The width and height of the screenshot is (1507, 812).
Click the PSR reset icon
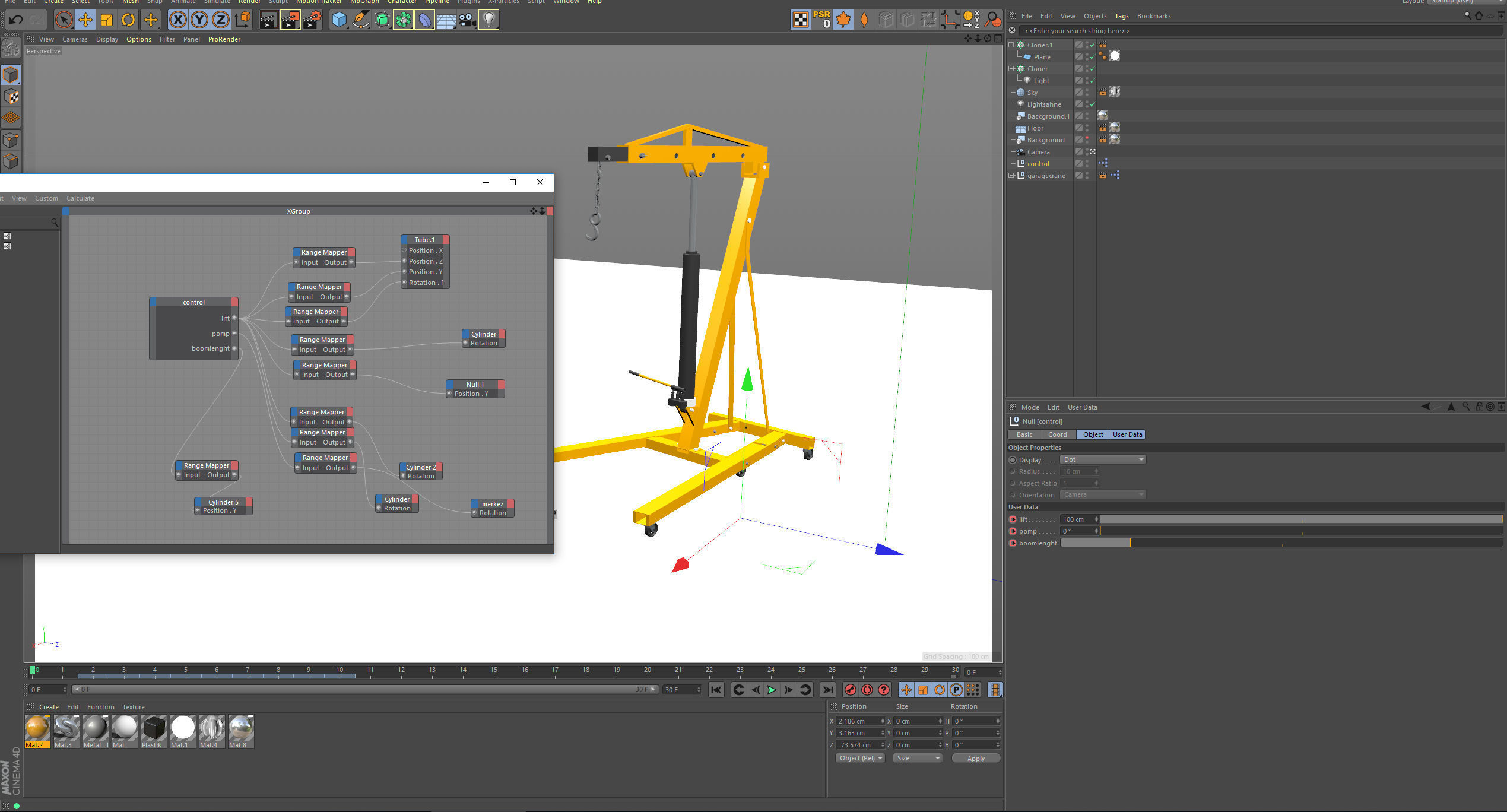click(822, 20)
